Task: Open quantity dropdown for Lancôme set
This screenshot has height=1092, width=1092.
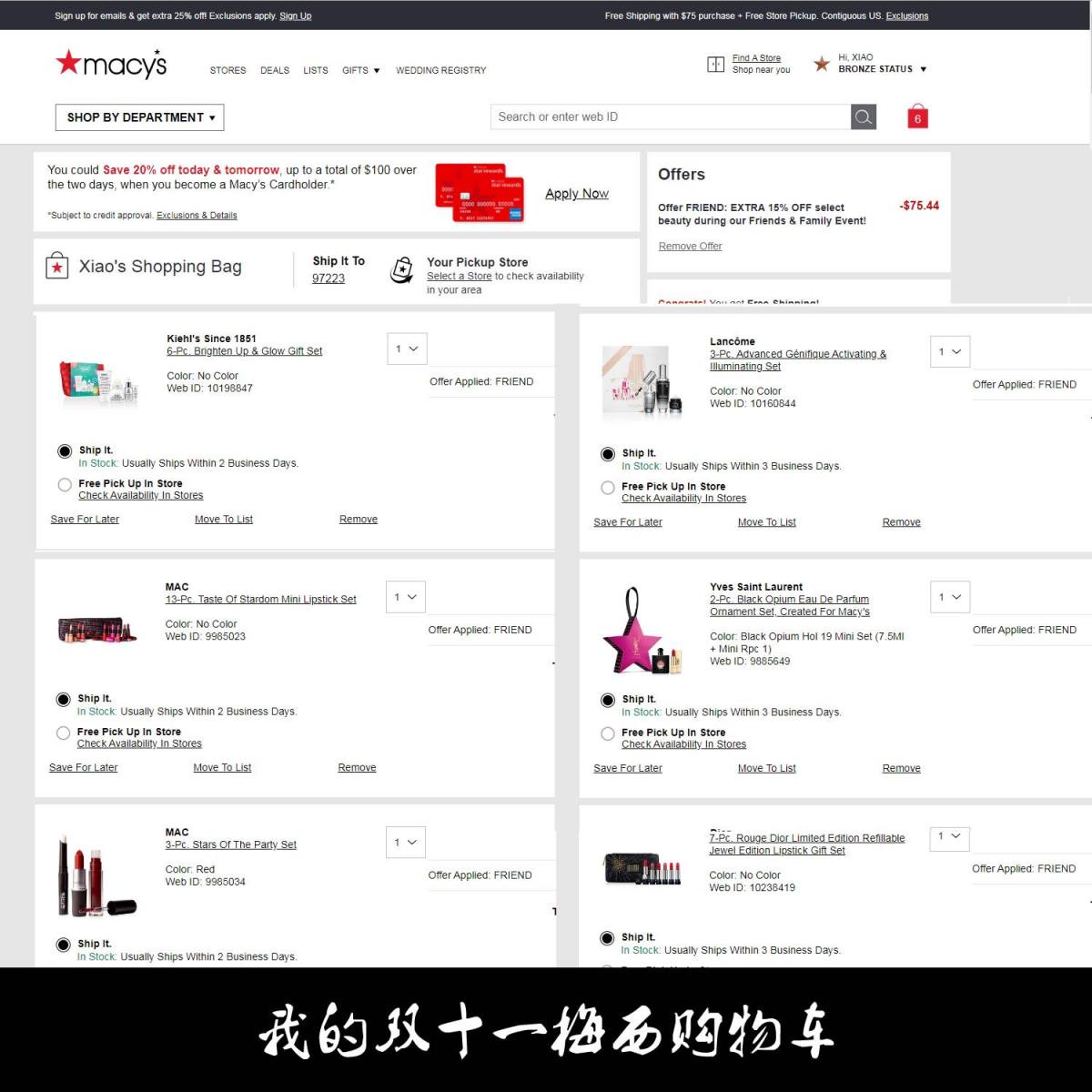Action: [x=950, y=351]
